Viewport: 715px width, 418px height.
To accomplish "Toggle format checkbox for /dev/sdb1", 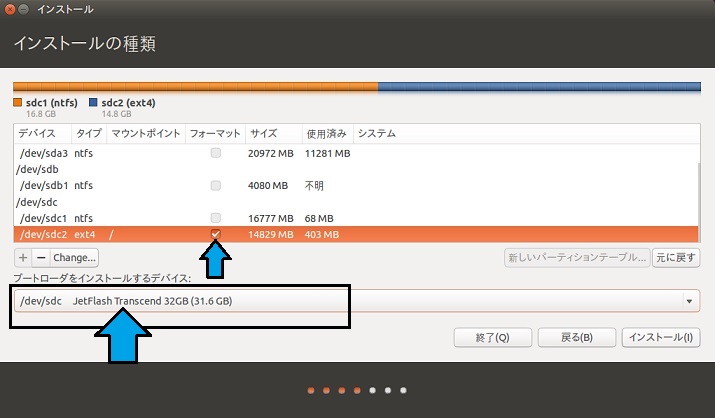I will [x=215, y=186].
